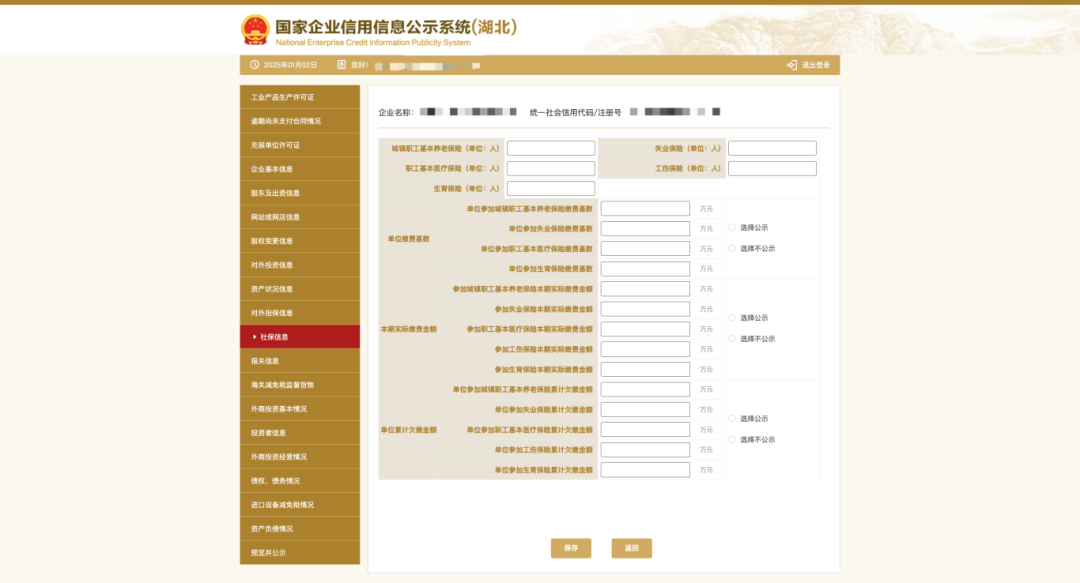Viewport: 1080px width, 583px height.
Task: Click the 单位缴费基数 group label
Action: (408, 238)
